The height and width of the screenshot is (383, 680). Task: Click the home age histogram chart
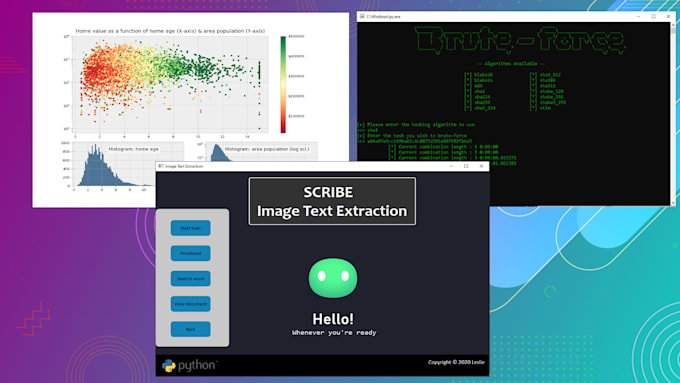tap(114, 165)
